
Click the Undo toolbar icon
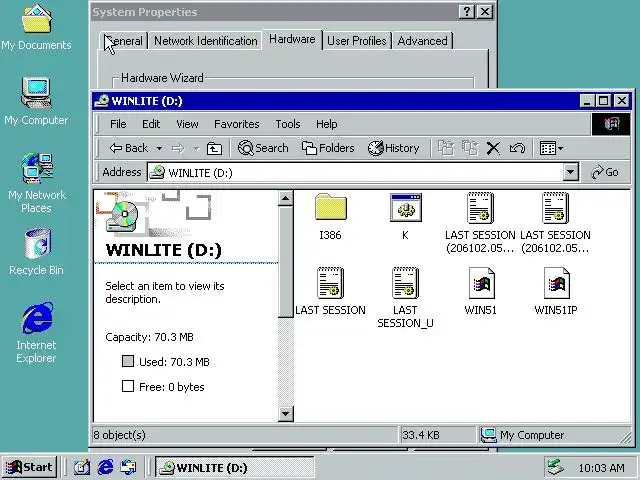[517, 148]
